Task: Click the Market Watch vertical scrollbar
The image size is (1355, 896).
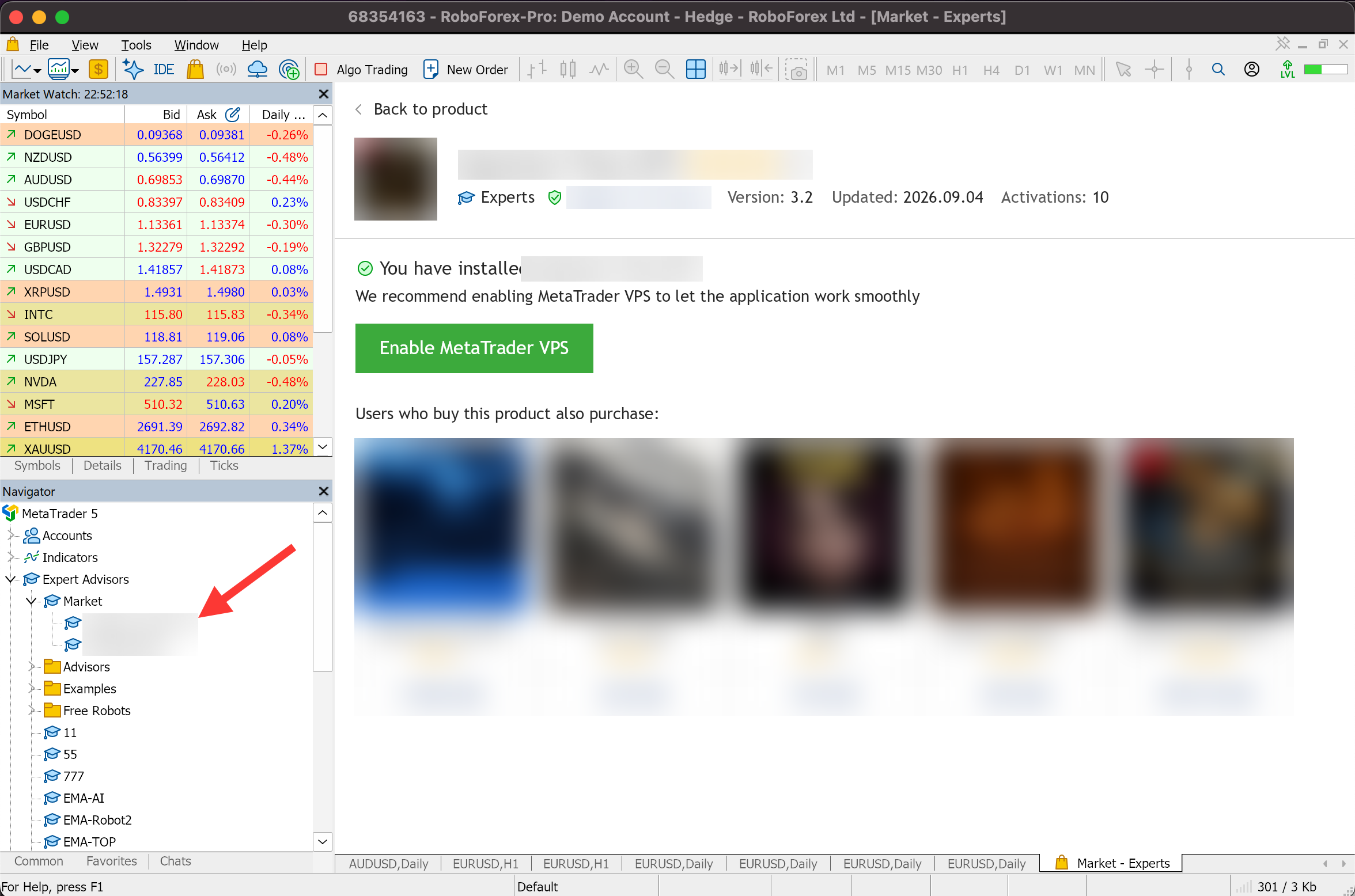Action: (x=323, y=230)
